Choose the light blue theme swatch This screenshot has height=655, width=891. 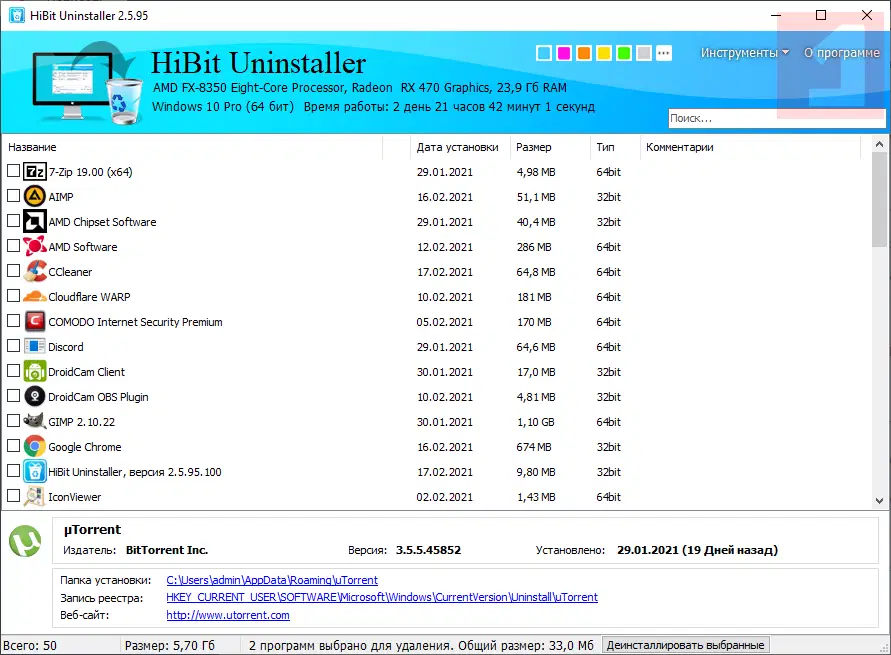pos(544,53)
